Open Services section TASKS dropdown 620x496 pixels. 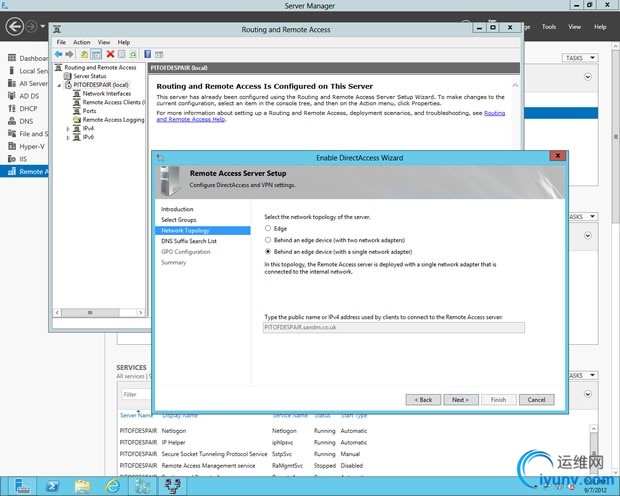(583, 375)
